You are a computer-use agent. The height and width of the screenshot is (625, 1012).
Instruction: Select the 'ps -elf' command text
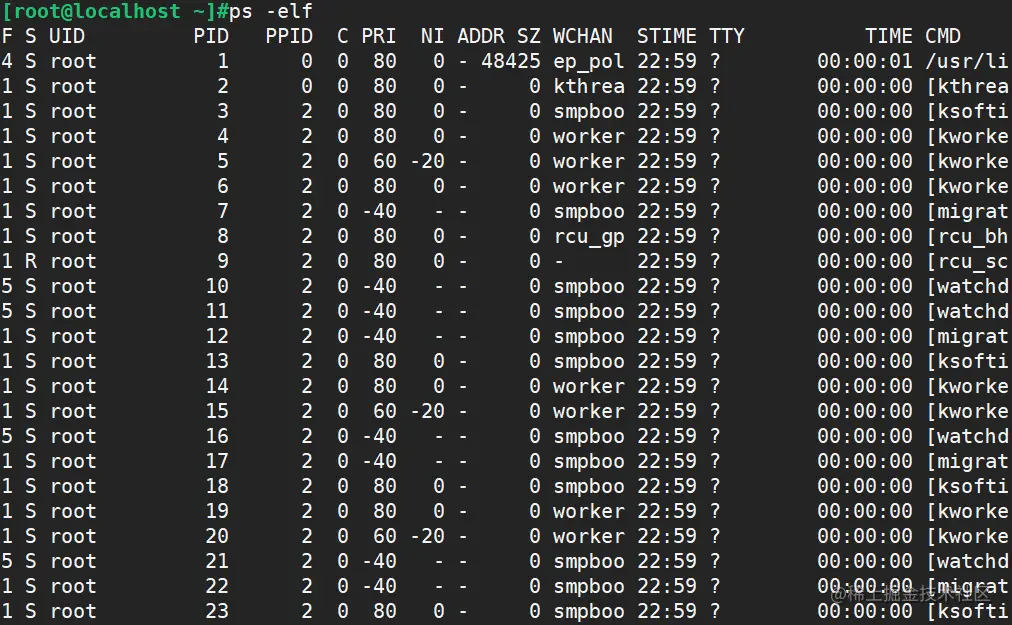coord(270,11)
